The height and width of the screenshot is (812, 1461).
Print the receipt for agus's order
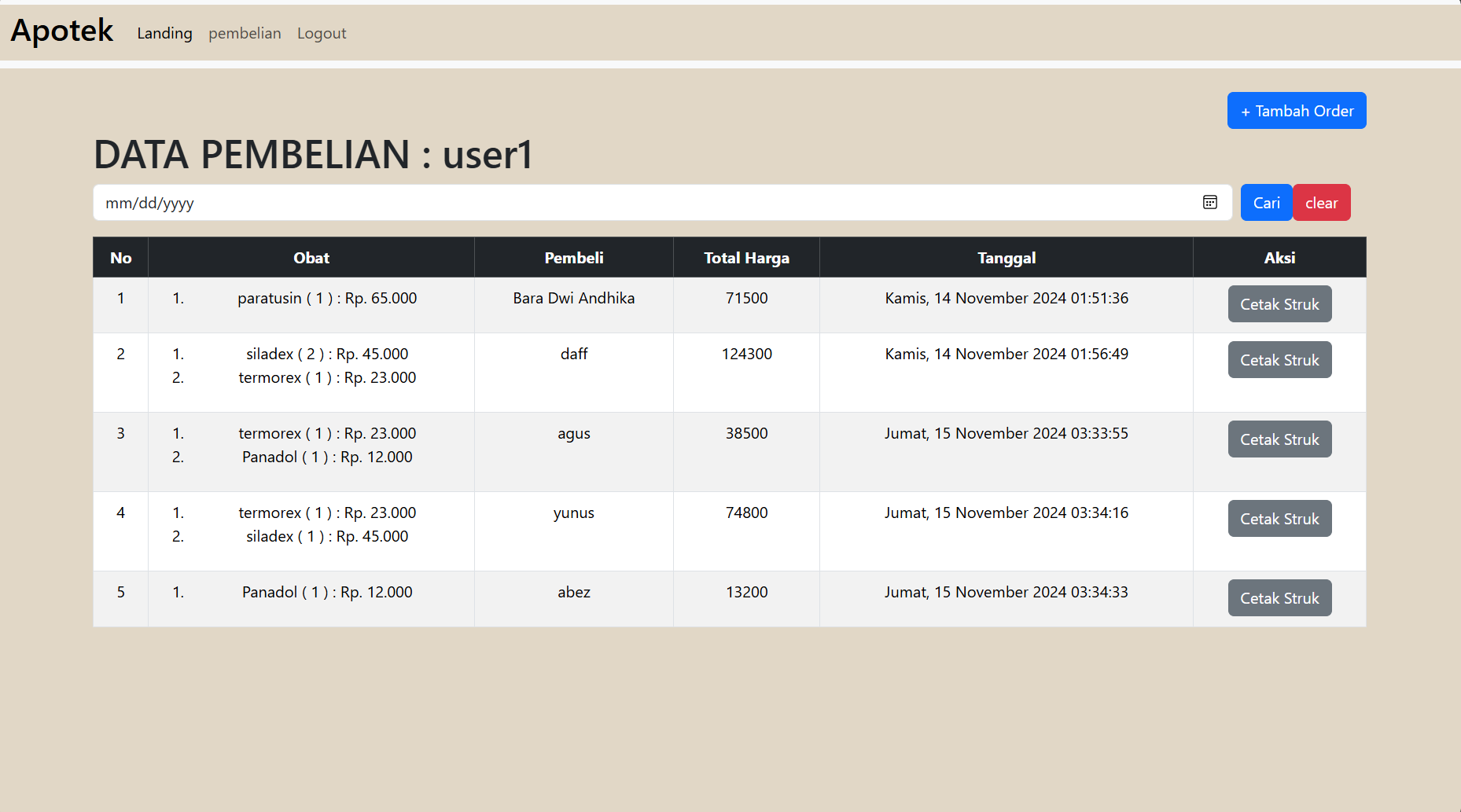pyautogui.click(x=1279, y=439)
